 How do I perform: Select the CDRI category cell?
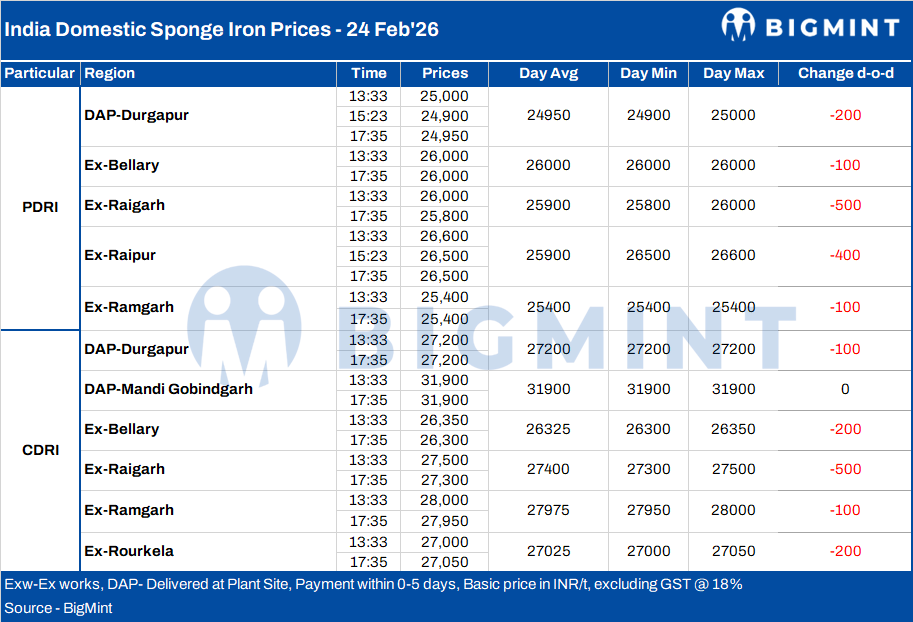40,450
